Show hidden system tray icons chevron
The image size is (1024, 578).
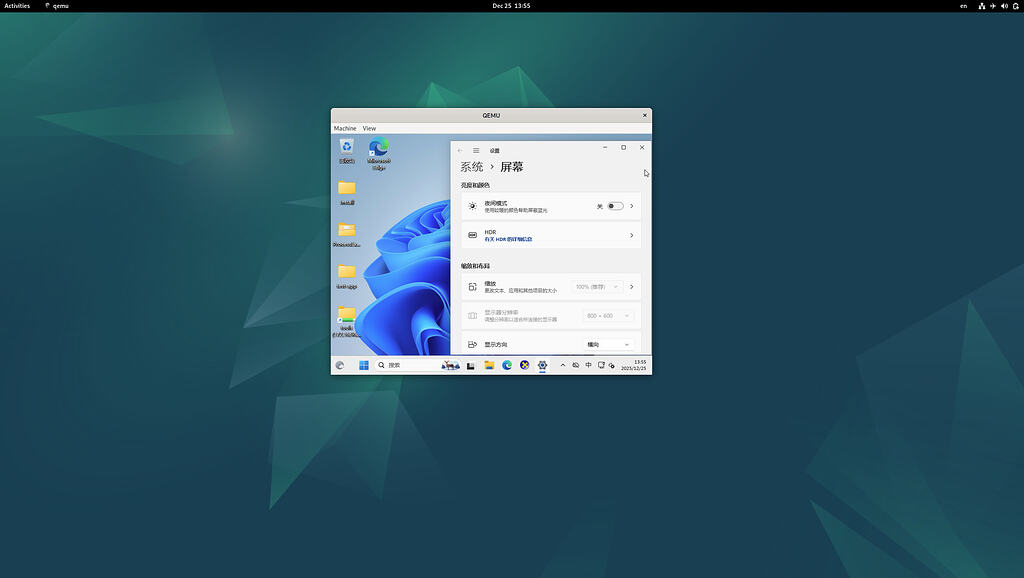(x=562, y=365)
